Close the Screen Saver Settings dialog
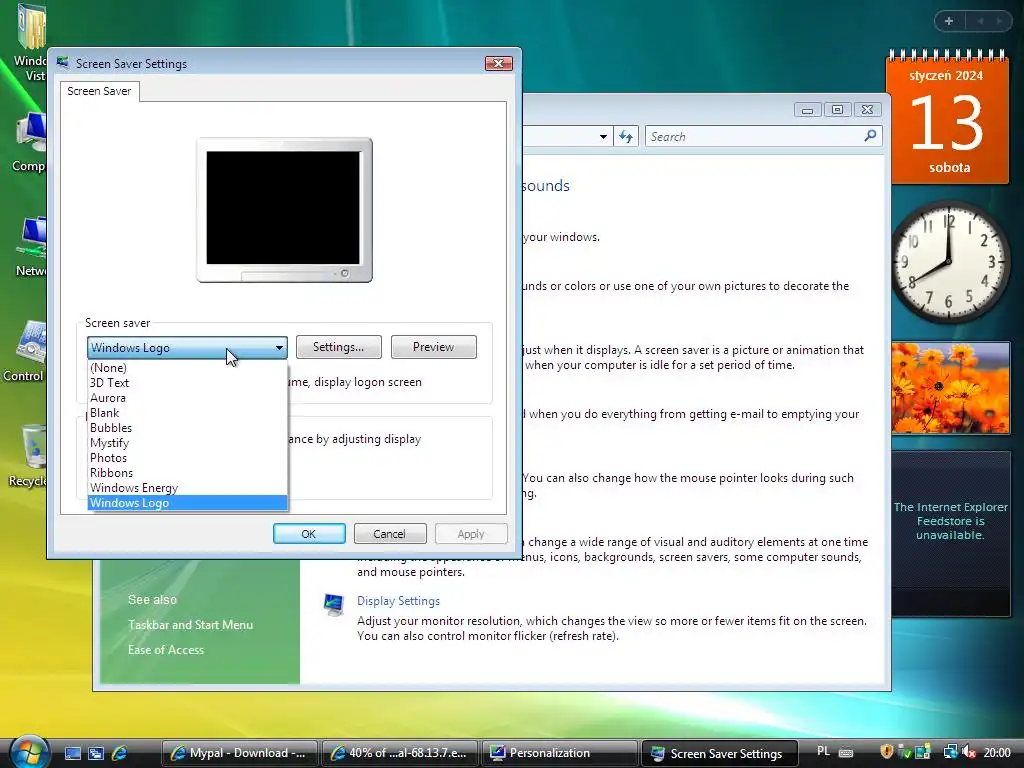The height and width of the screenshot is (768, 1024). coord(498,63)
